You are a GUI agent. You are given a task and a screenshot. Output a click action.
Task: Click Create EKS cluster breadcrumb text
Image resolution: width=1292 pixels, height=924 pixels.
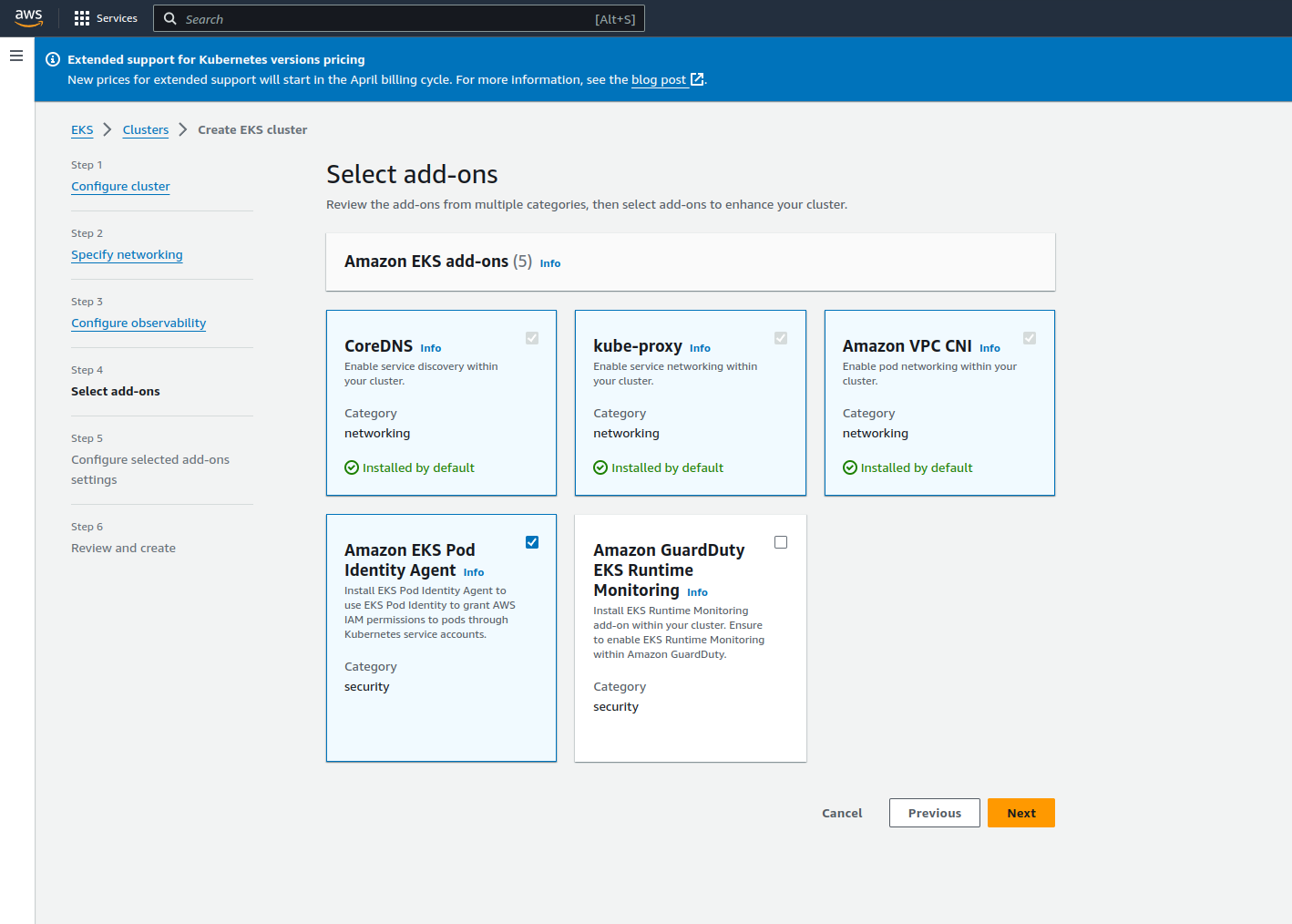pyautogui.click(x=252, y=129)
